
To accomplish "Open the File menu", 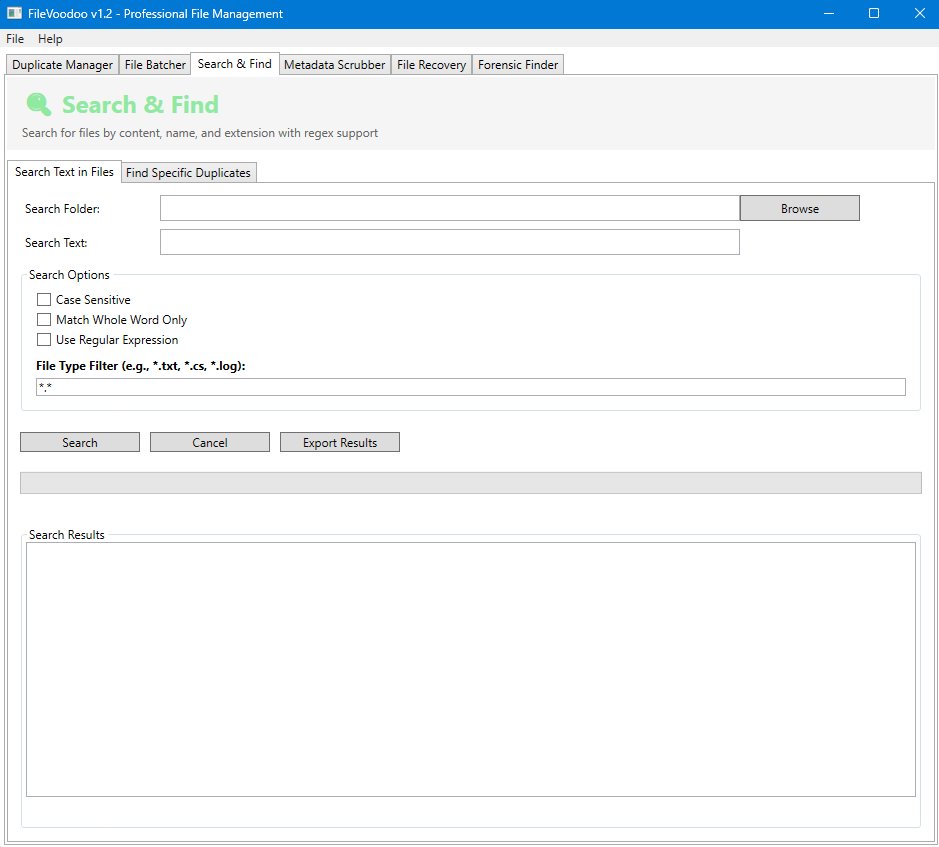I will pos(15,39).
